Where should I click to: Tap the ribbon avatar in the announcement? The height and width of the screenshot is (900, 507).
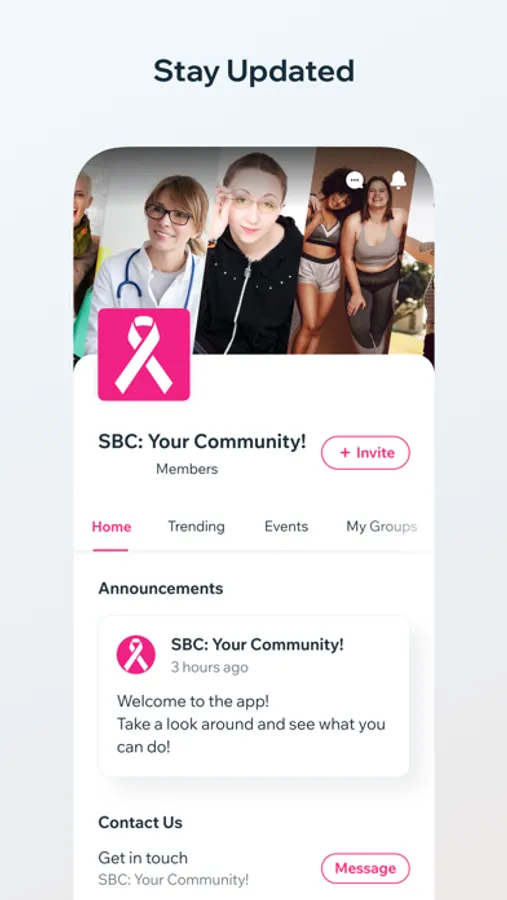click(136, 654)
